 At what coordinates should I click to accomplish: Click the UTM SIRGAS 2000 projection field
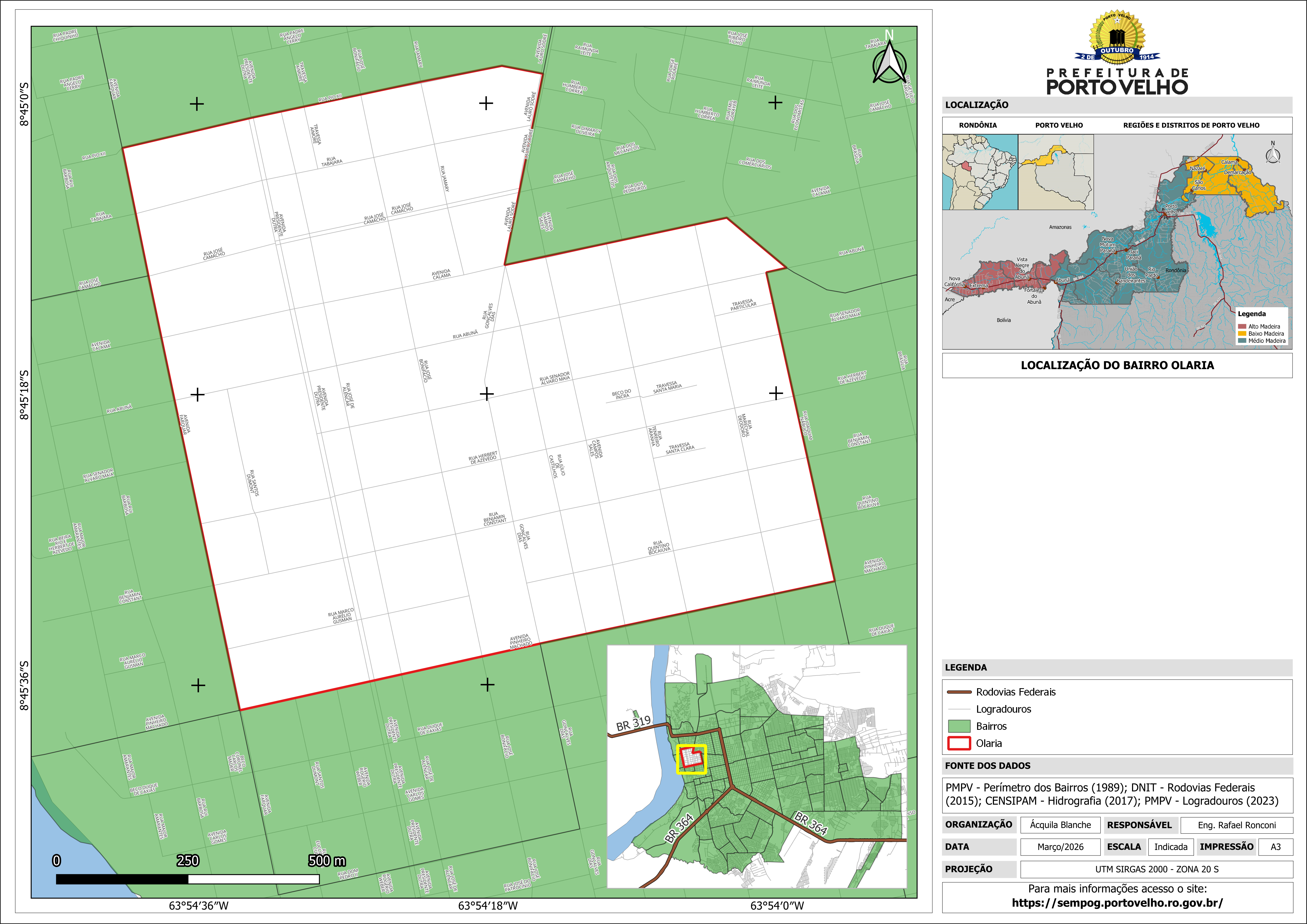[x=1156, y=869]
